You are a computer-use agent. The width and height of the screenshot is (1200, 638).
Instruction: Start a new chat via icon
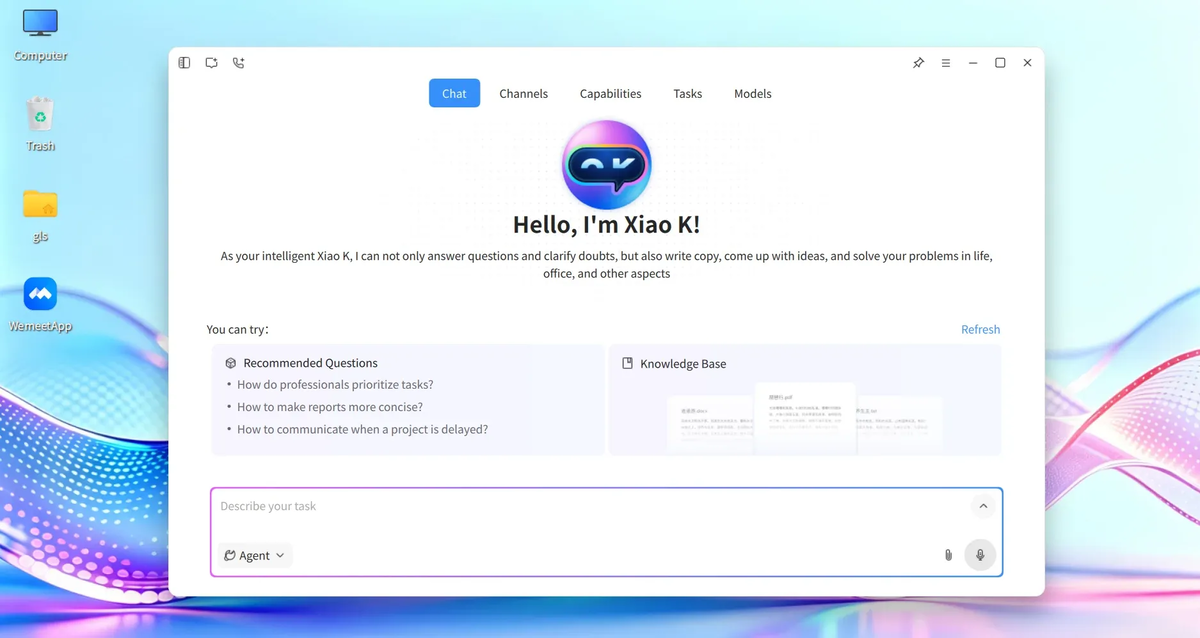pos(211,63)
